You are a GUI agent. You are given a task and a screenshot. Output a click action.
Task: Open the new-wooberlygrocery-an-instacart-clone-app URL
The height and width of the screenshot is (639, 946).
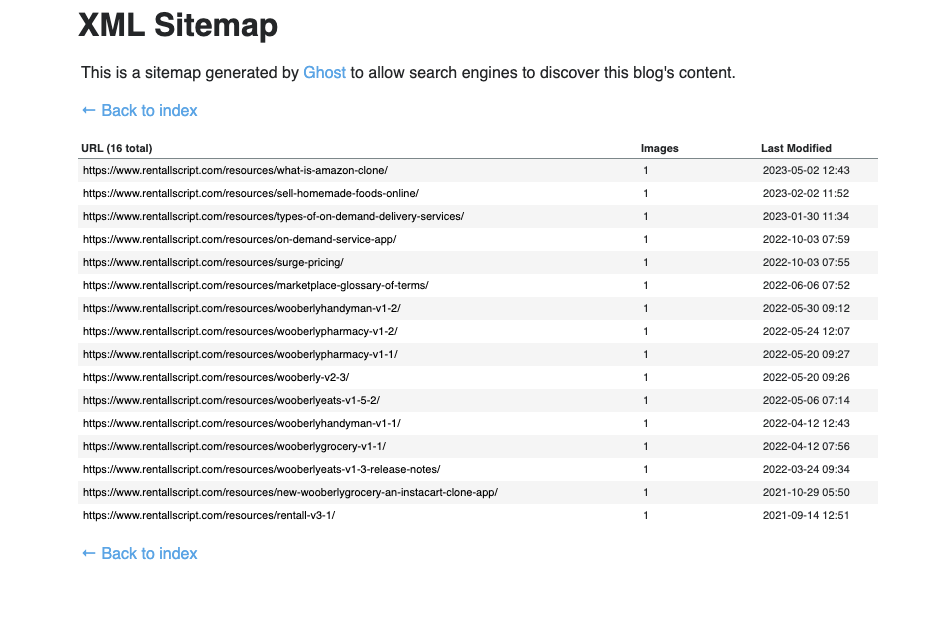point(290,492)
